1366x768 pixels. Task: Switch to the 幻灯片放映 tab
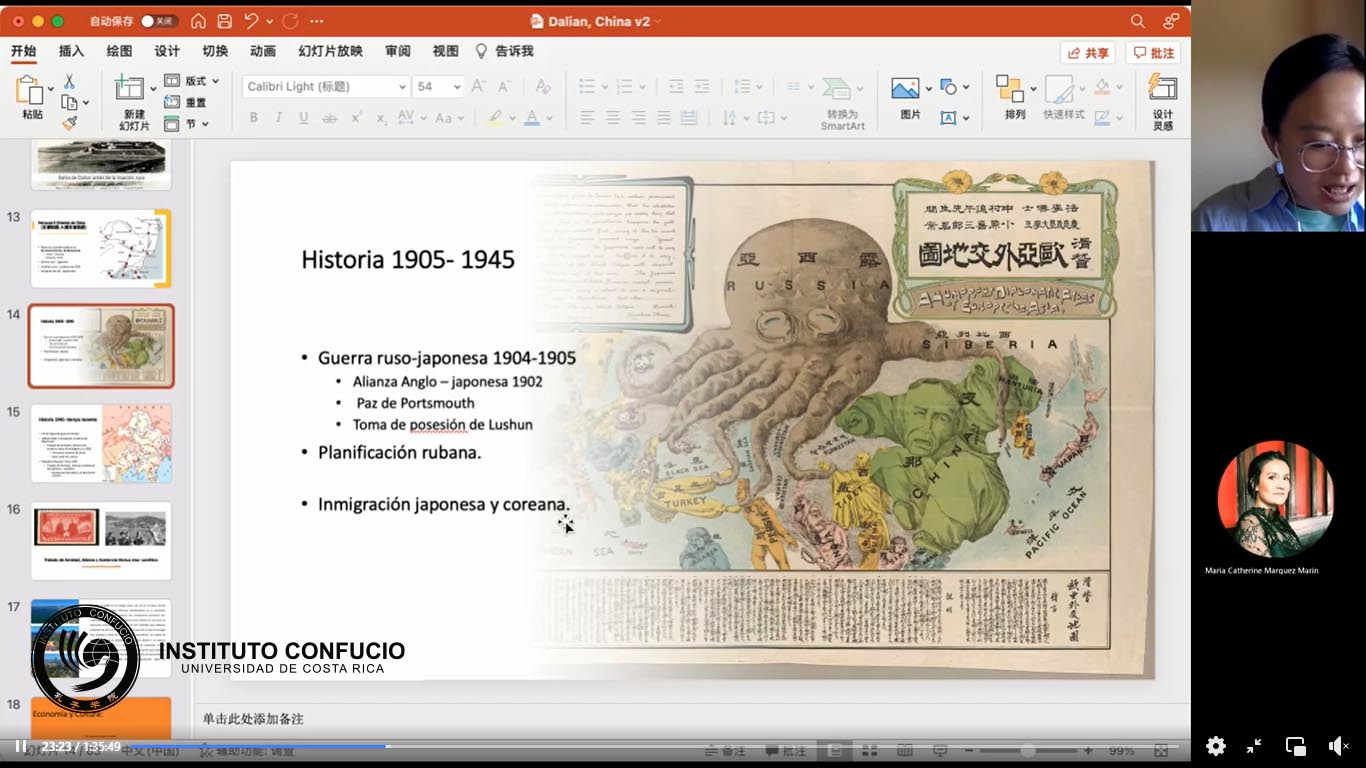(330, 51)
